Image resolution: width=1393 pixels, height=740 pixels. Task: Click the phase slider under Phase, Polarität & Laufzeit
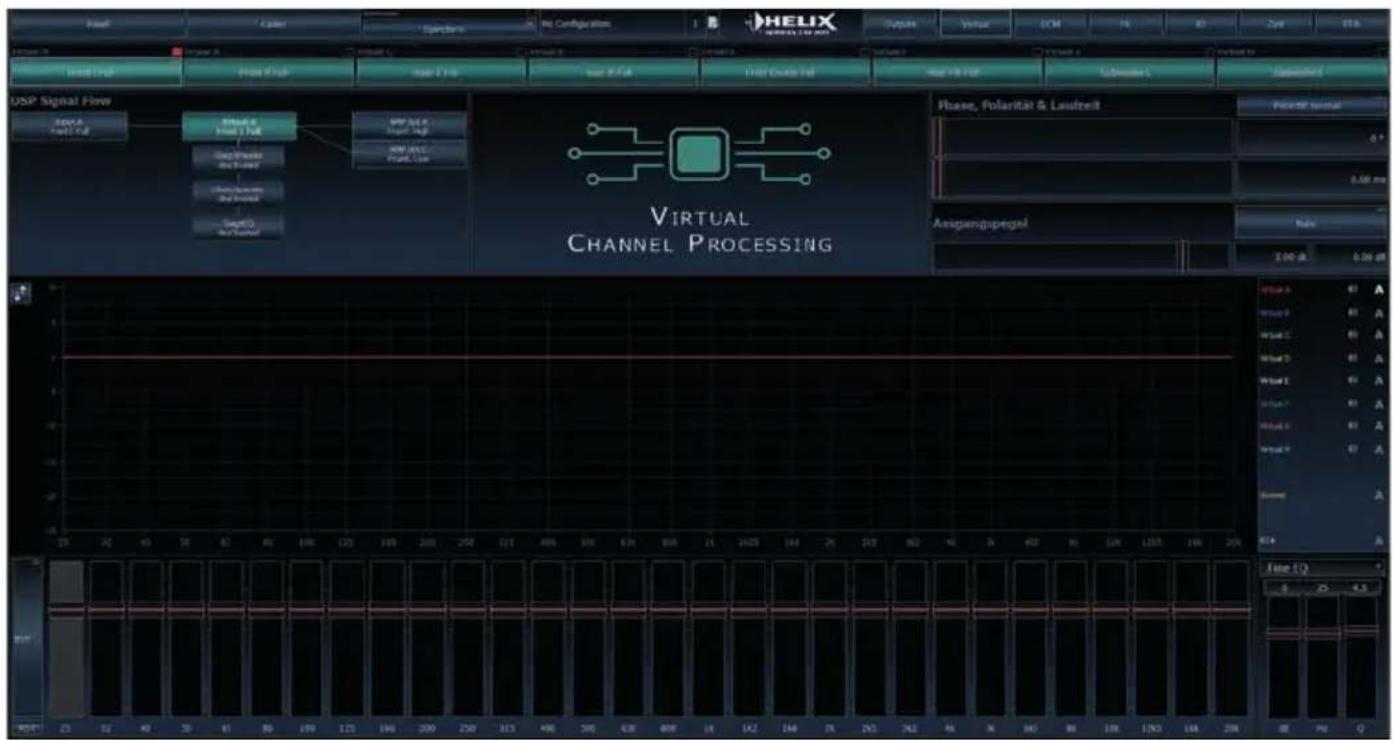click(1083, 136)
